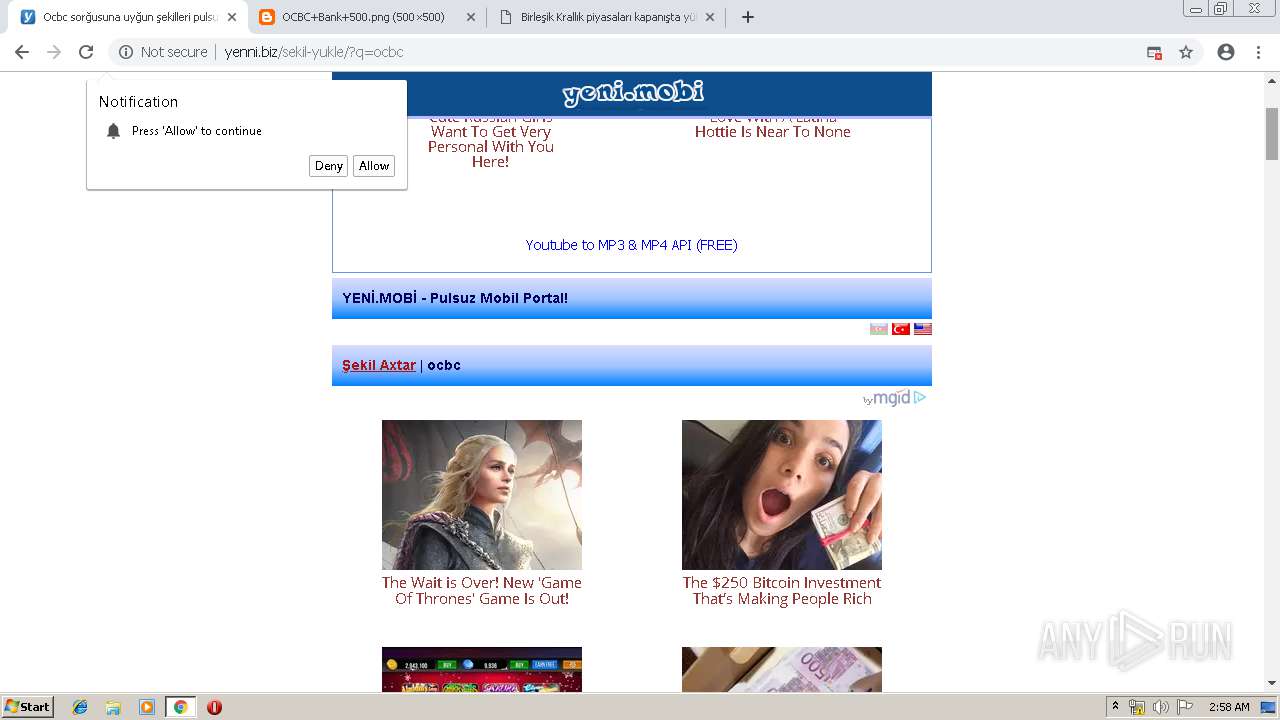Viewport: 1280px width, 720px height.
Task: Click 'Hottie Is Near To None' ad link
Action: pos(773,129)
